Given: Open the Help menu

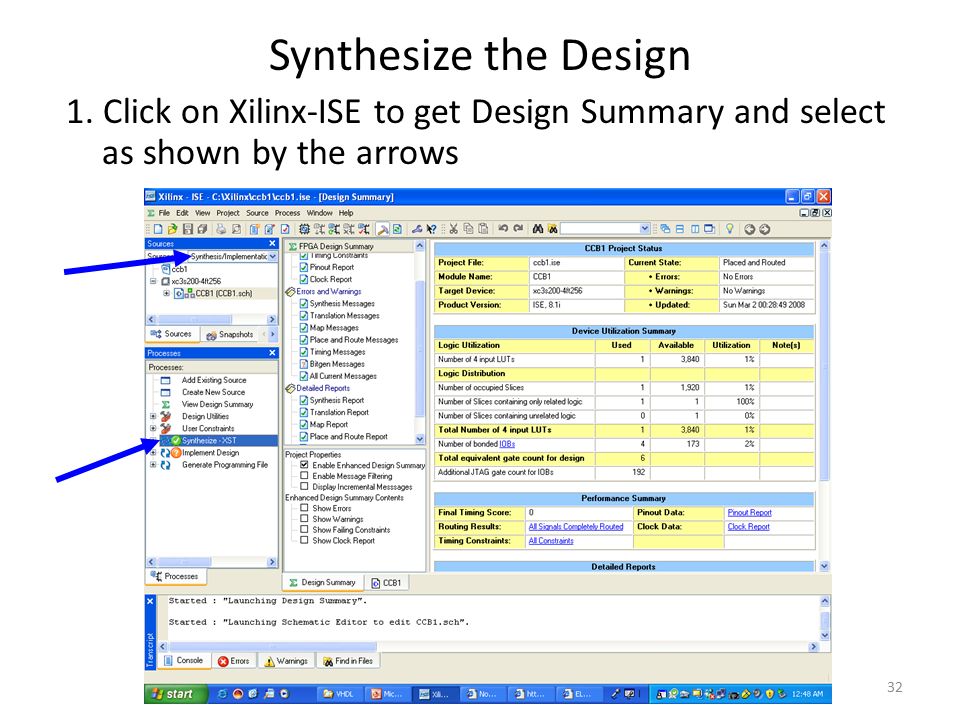Looking at the screenshot, I should tap(346, 213).
